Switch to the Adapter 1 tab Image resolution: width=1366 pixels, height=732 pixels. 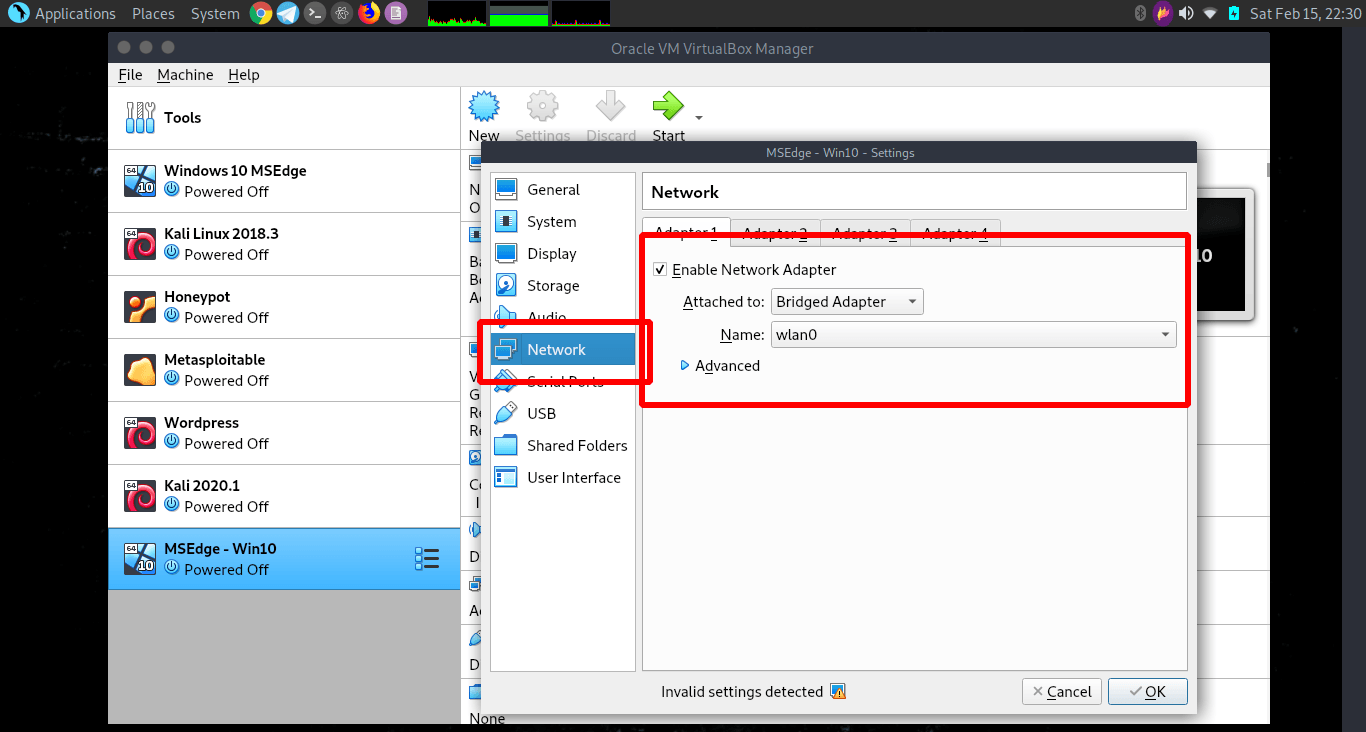686,233
